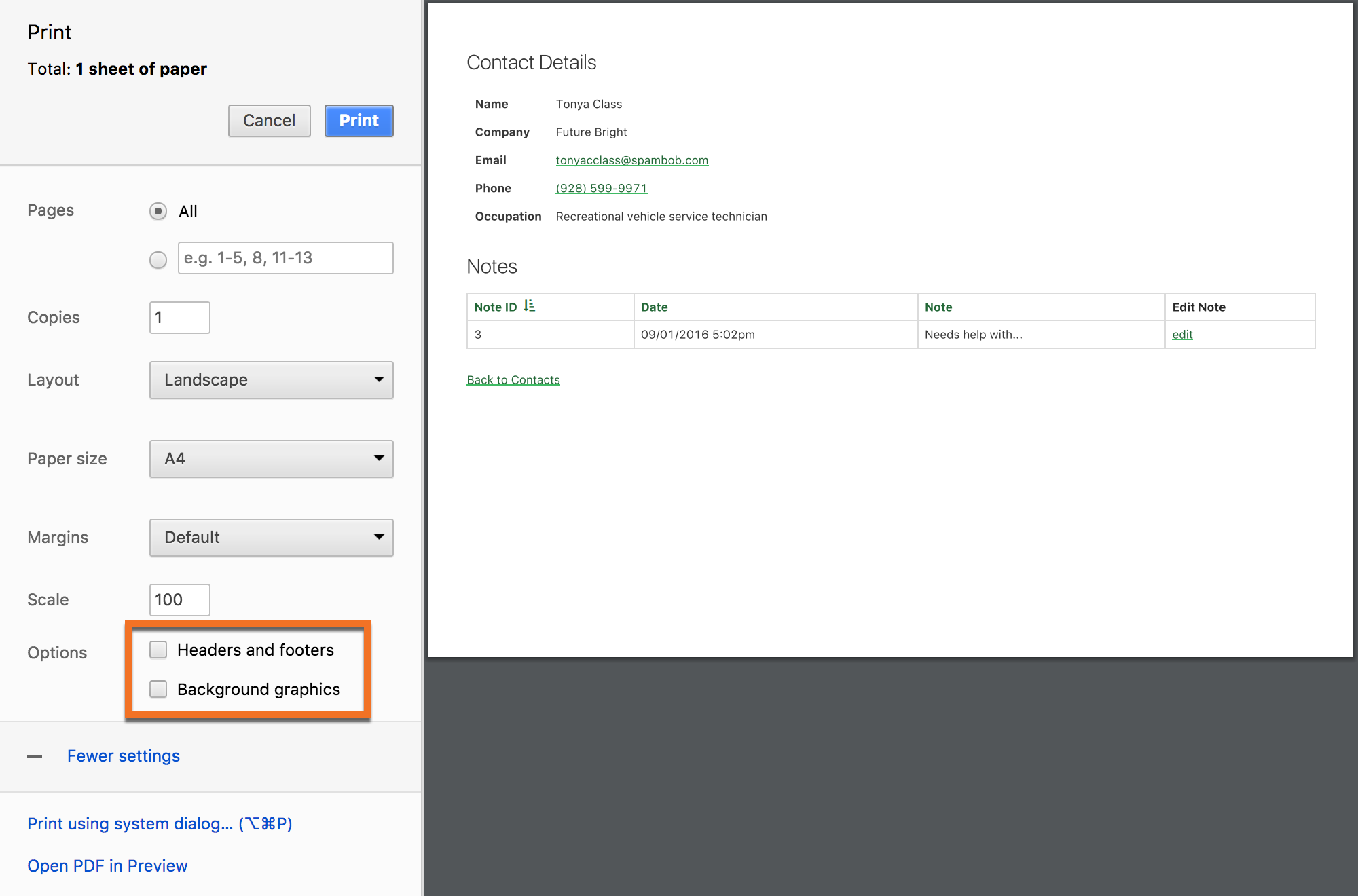Click the margins dropdown arrow

377,538
